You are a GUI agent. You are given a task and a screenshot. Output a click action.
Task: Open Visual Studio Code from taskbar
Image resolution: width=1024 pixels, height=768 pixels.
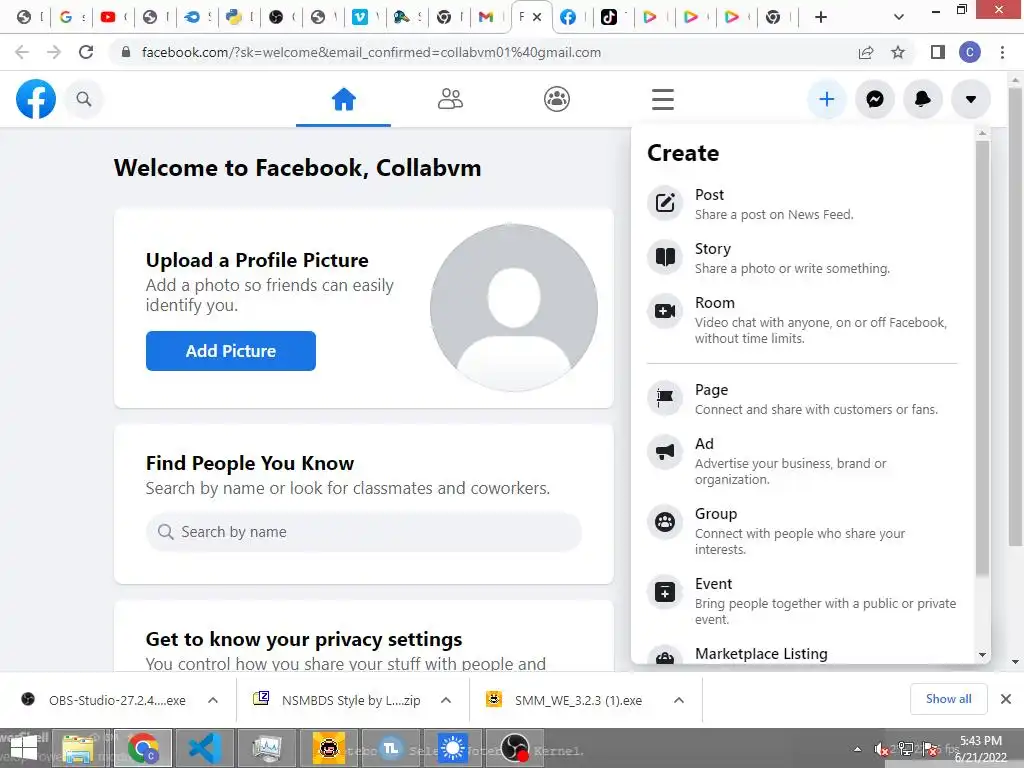click(x=204, y=748)
